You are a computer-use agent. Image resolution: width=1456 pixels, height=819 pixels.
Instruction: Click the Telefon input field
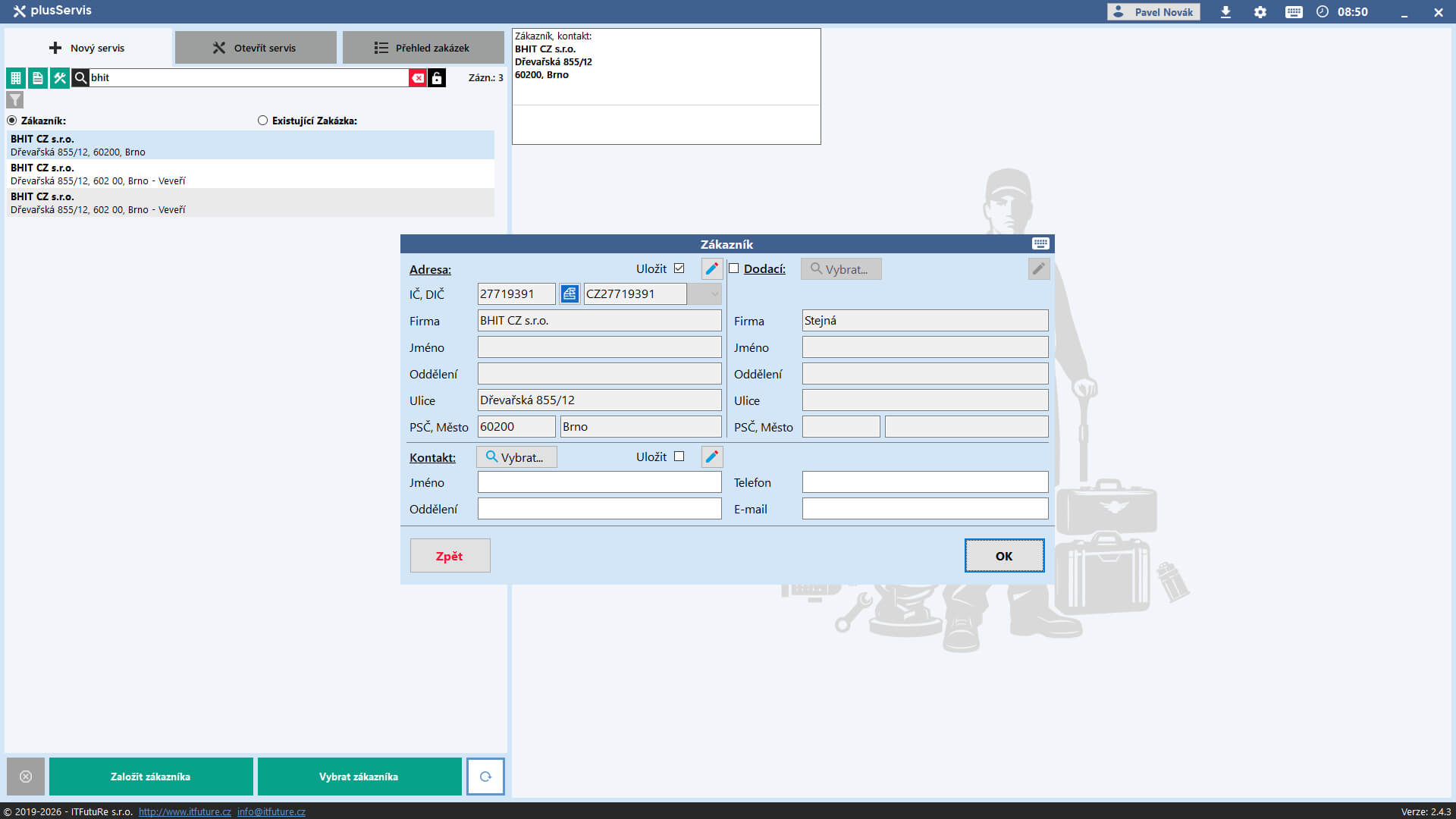click(x=925, y=482)
